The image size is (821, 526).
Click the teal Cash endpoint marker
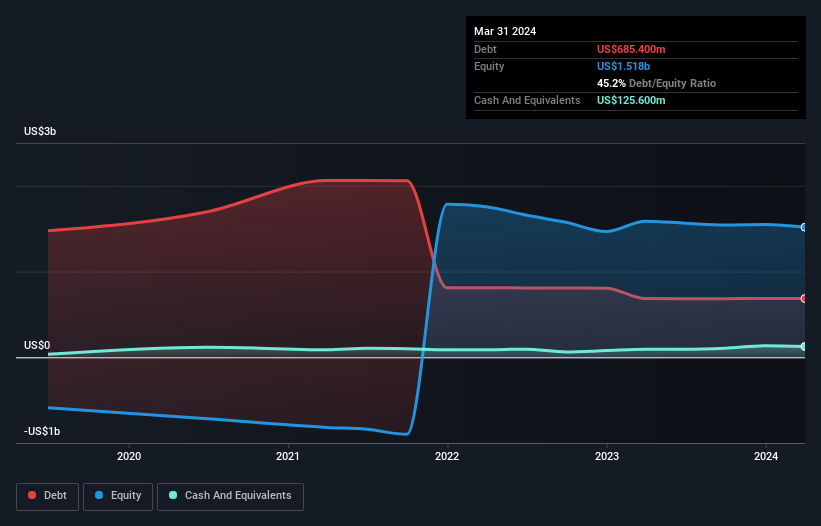(804, 346)
